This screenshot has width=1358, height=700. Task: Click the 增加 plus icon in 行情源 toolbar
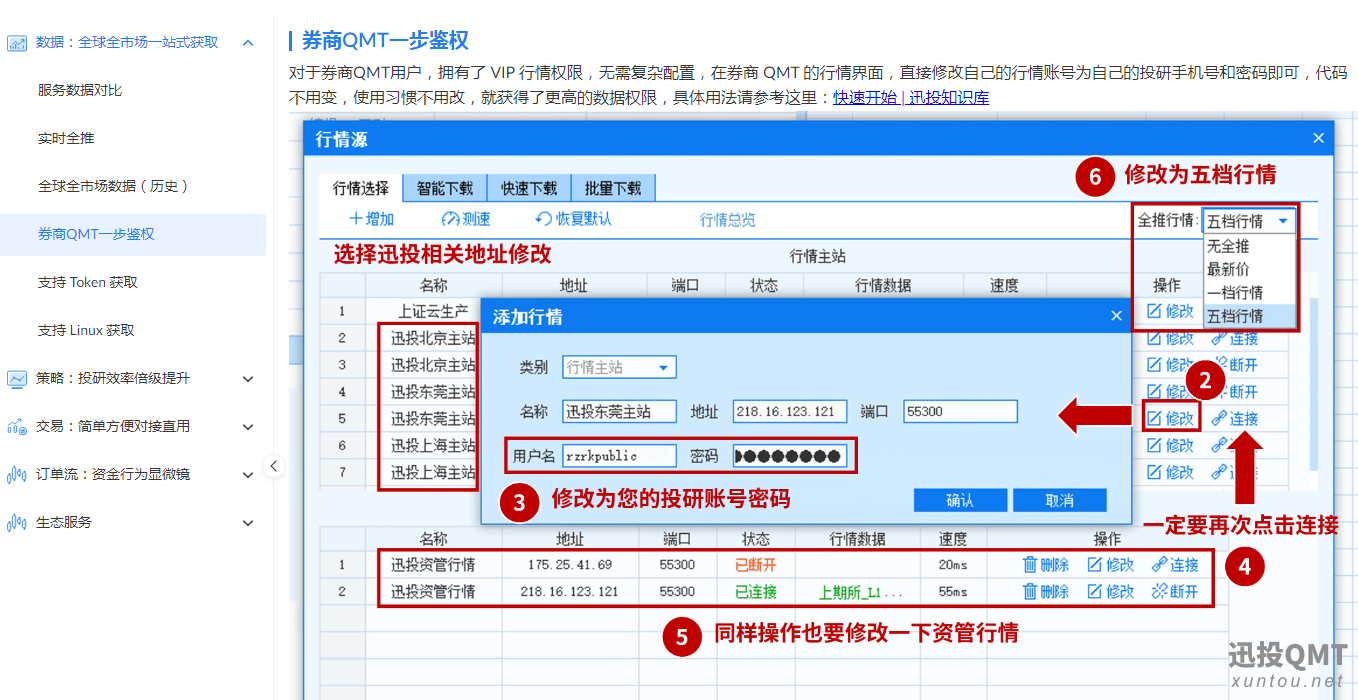coord(355,219)
